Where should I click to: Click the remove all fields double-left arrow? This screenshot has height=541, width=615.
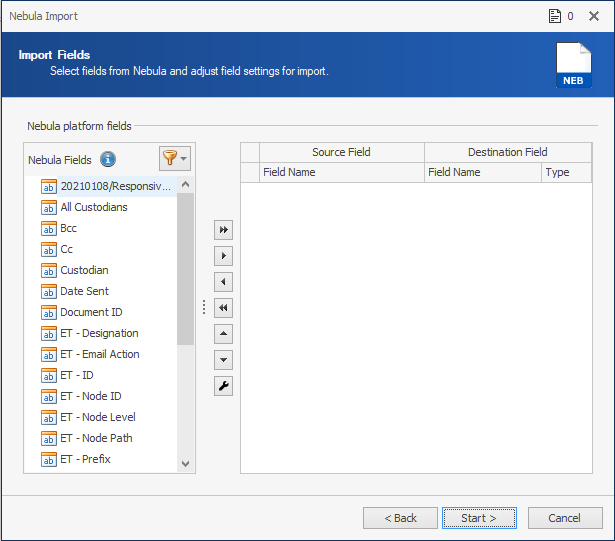coord(223,308)
